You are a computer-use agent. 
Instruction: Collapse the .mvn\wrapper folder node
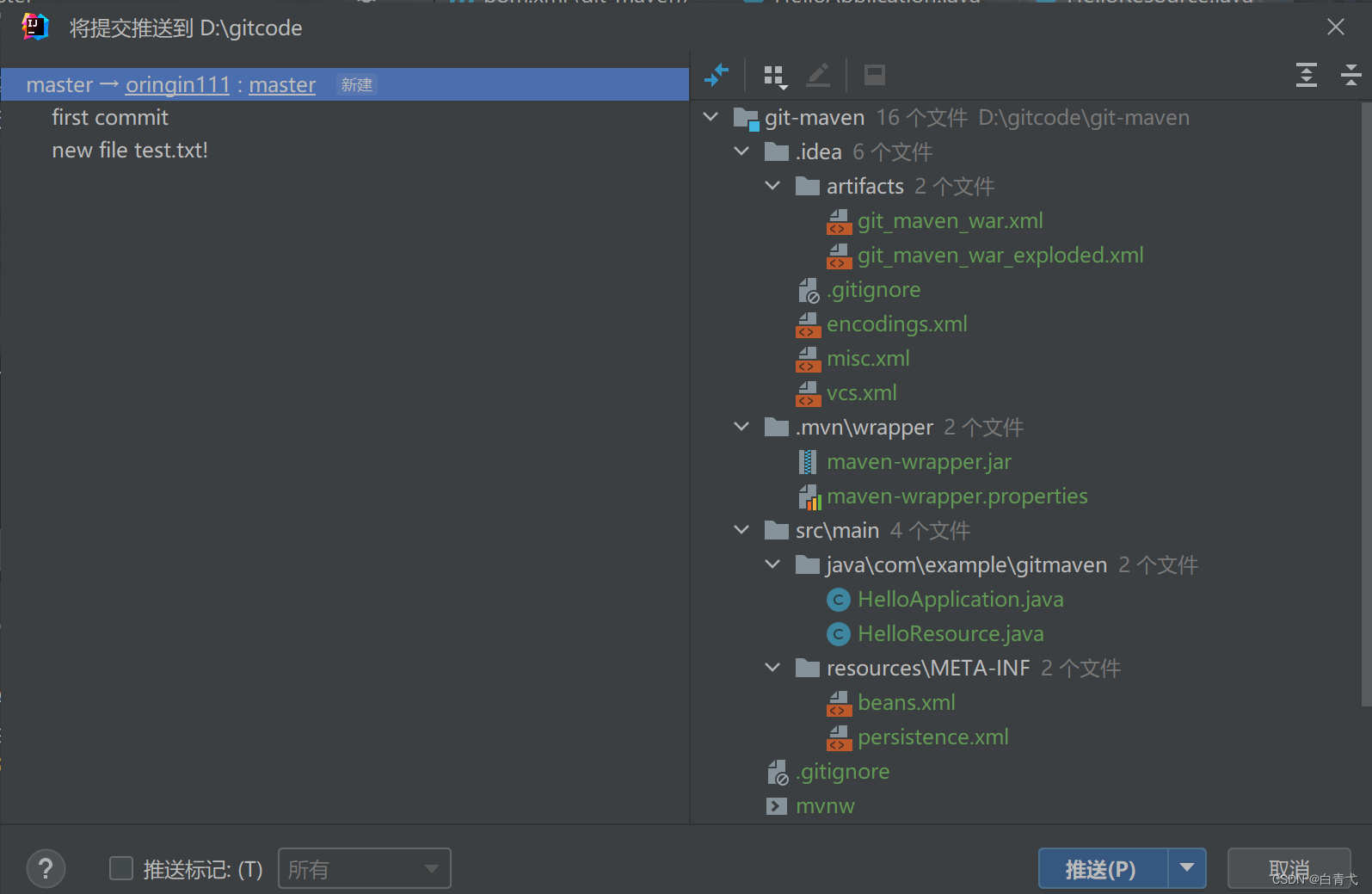[741, 427]
